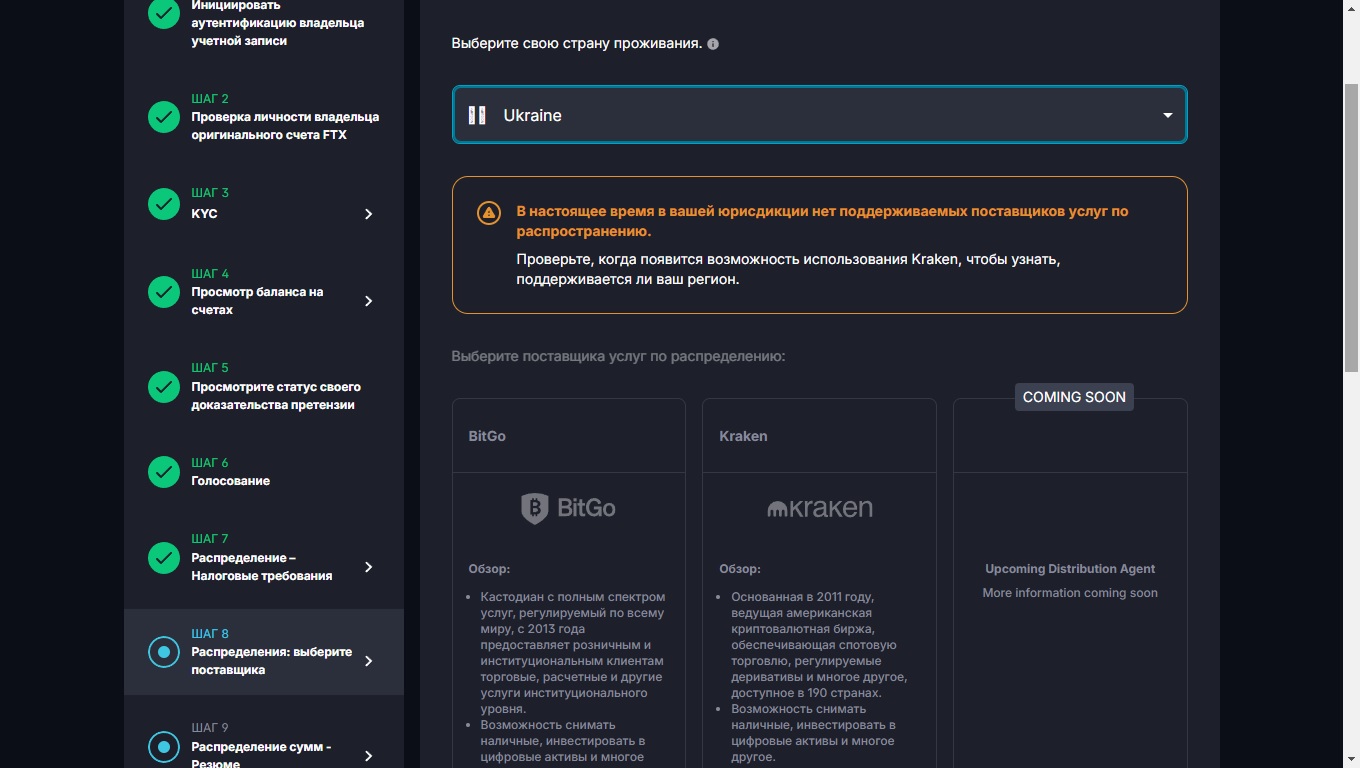1360x768 pixels.
Task: Select the Kraken provider card header
Action: point(819,436)
